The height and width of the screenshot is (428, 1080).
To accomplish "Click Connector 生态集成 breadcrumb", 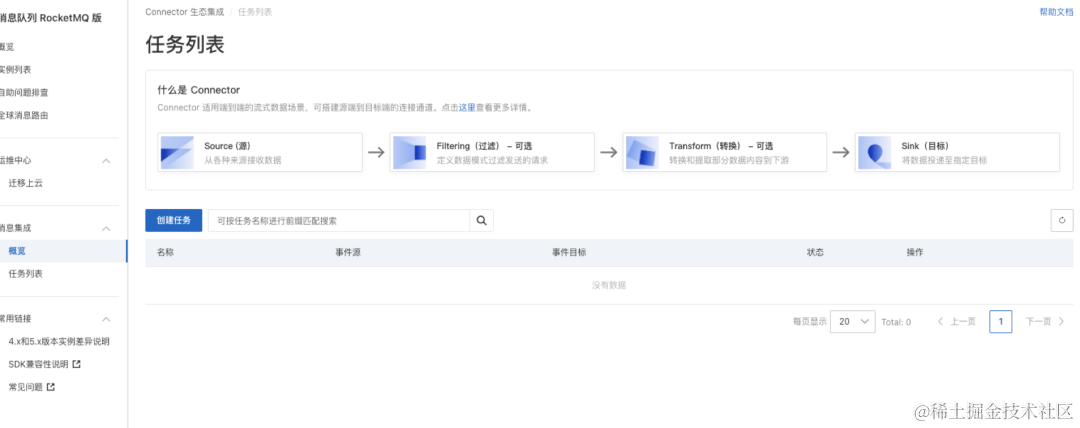I will tap(185, 12).
